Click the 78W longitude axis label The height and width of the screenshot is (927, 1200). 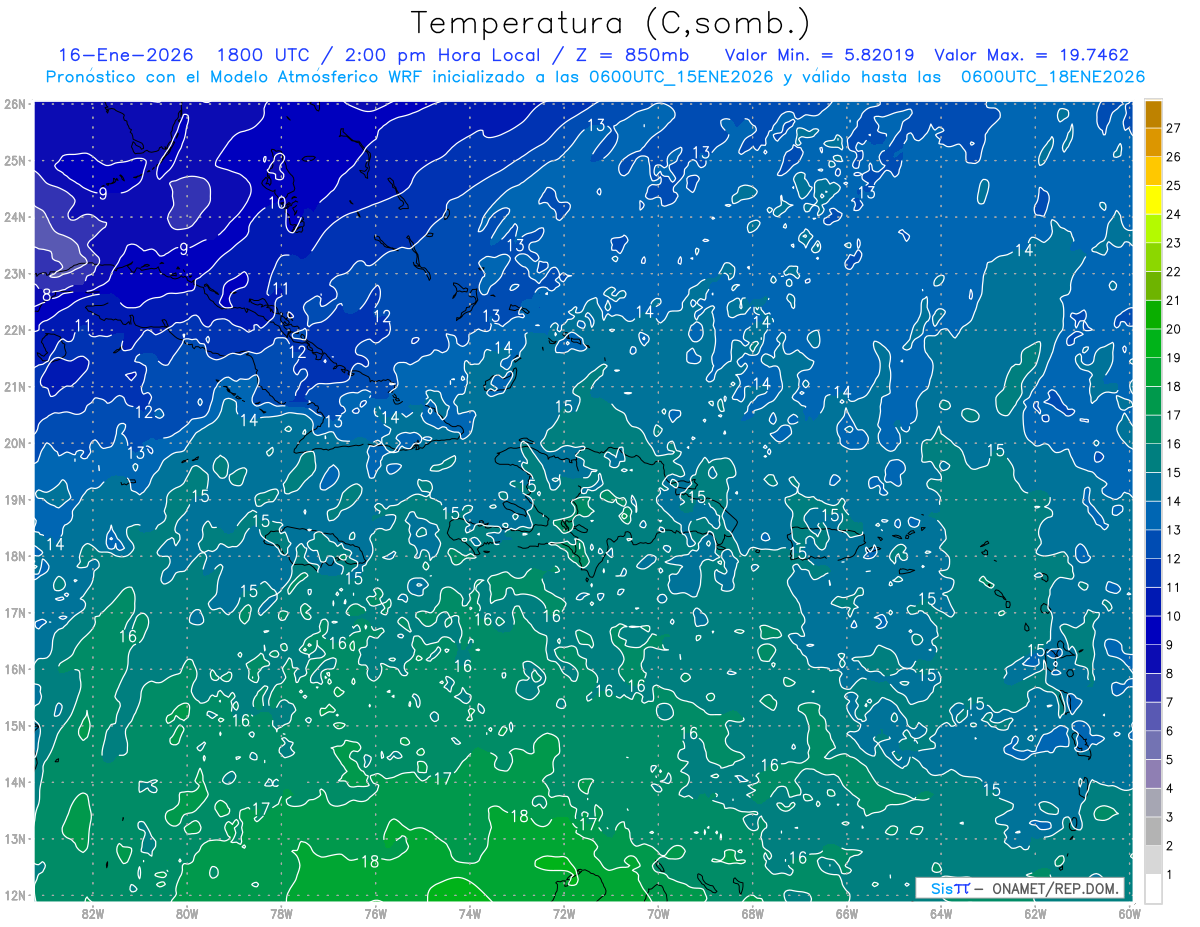tap(281, 913)
